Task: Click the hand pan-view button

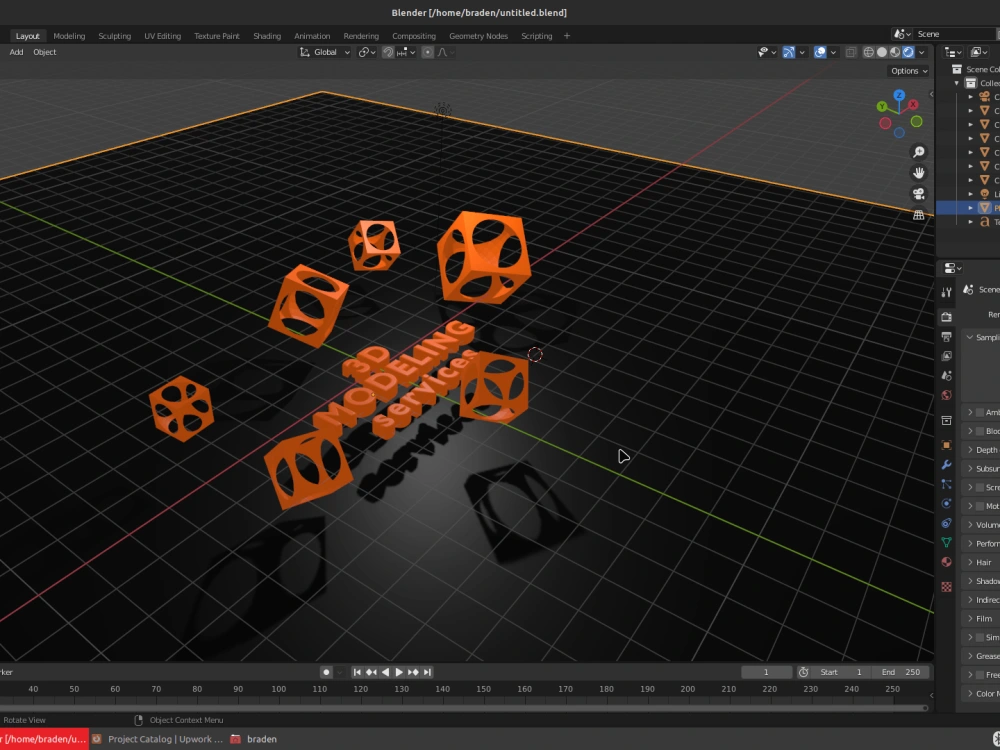Action: click(x=918, y=173)
